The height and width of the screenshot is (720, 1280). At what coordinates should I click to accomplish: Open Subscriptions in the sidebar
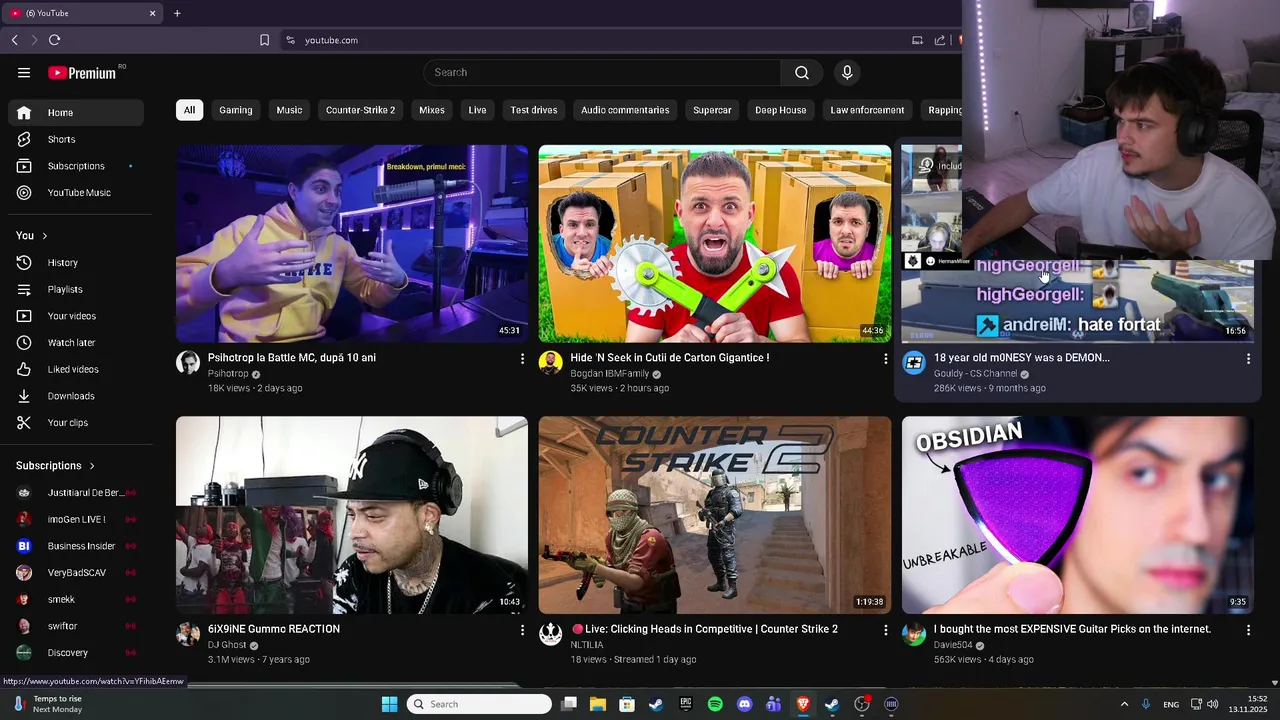(76, 166)
